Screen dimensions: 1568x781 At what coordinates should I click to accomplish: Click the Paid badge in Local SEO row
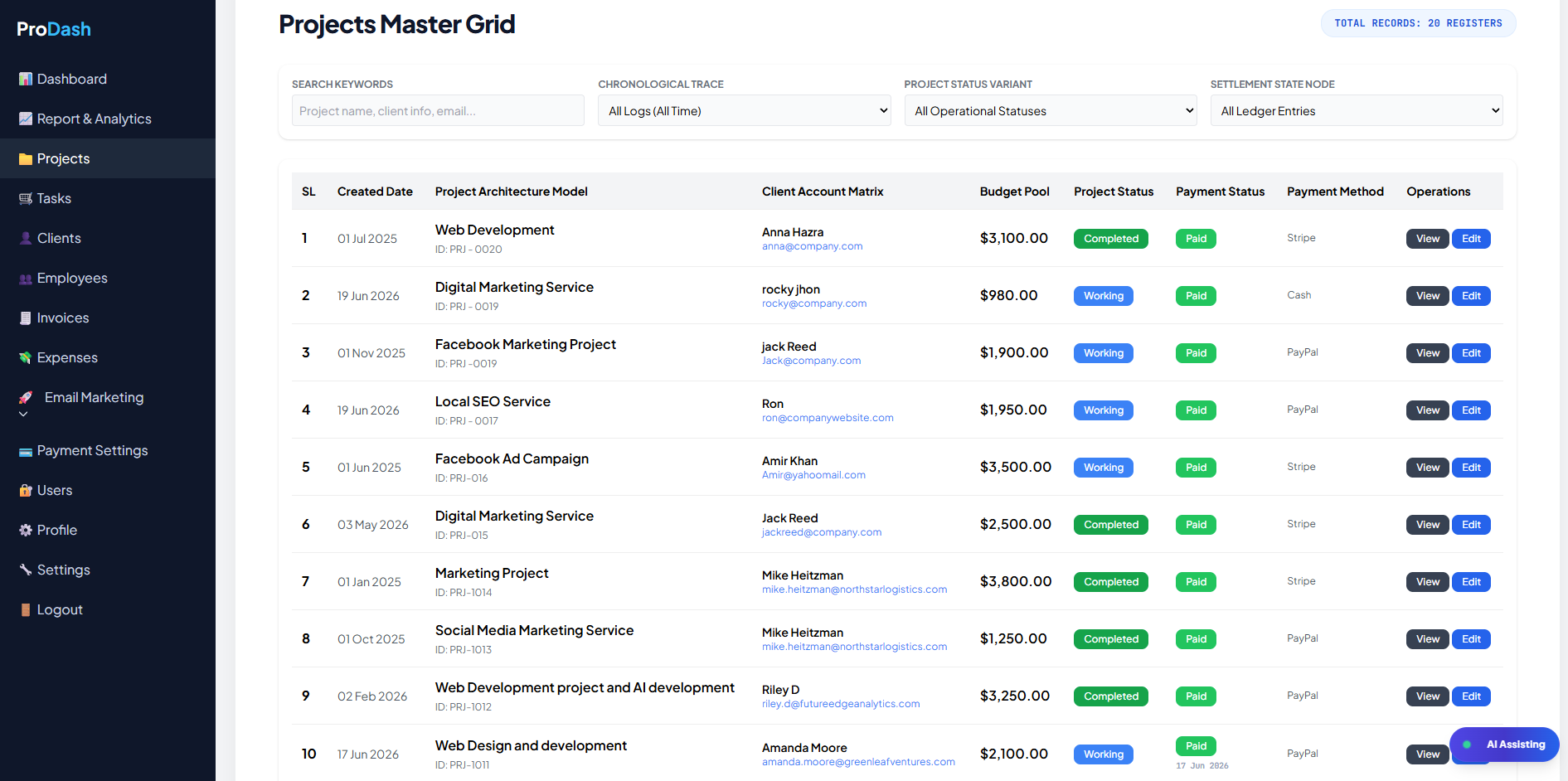point(1196,410)
